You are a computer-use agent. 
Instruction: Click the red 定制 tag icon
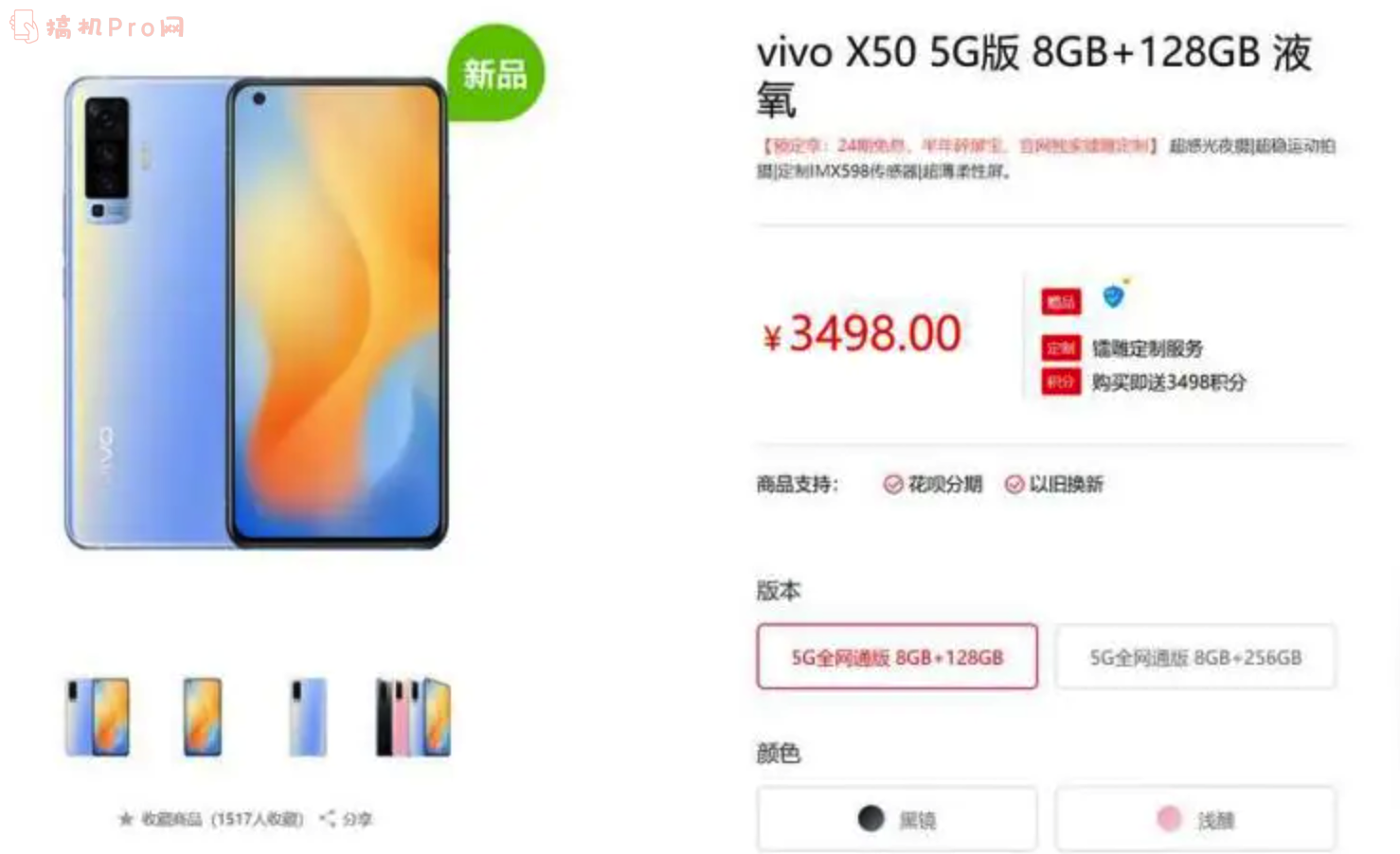point(1060,347)
